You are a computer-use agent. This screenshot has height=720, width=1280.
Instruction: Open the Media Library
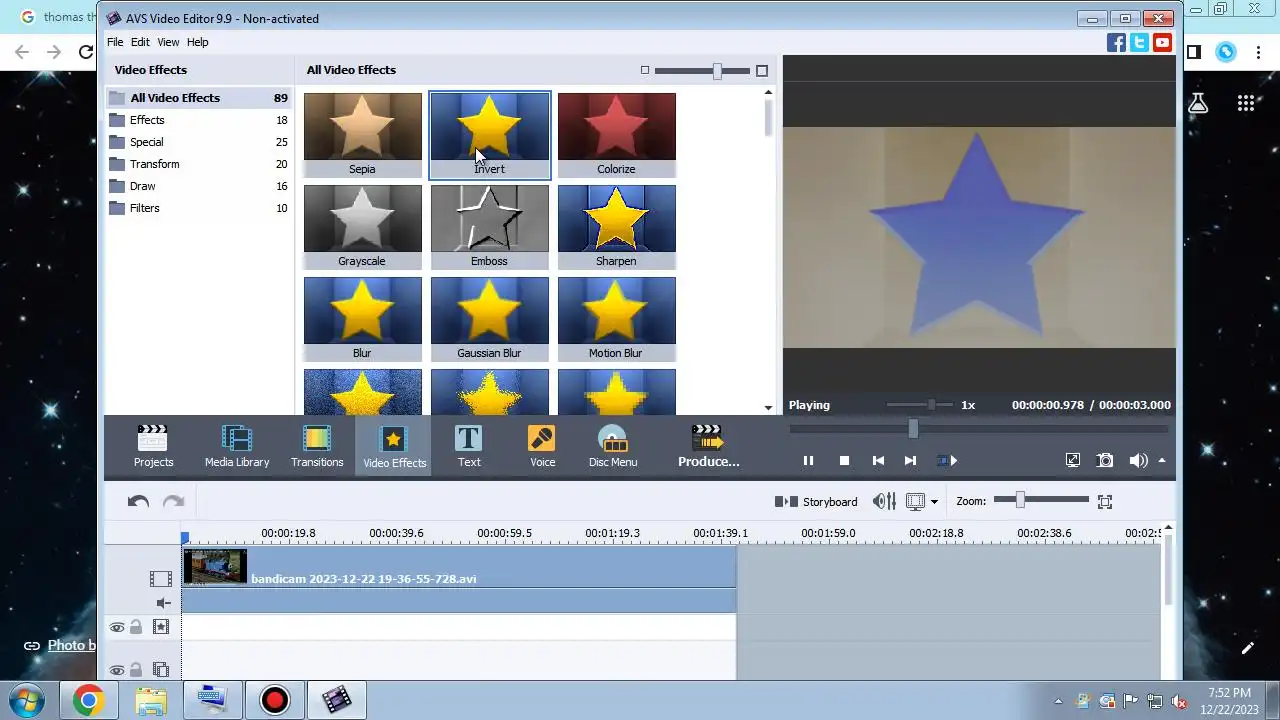click(x=237, y=446)
